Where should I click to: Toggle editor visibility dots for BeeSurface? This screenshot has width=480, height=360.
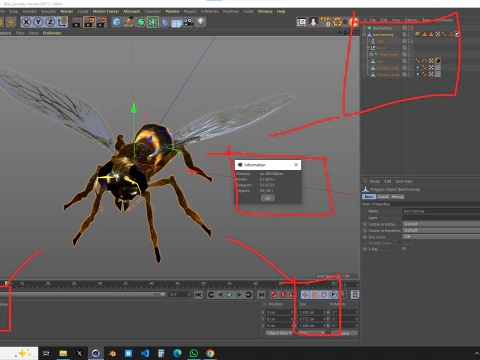point(409,28)
